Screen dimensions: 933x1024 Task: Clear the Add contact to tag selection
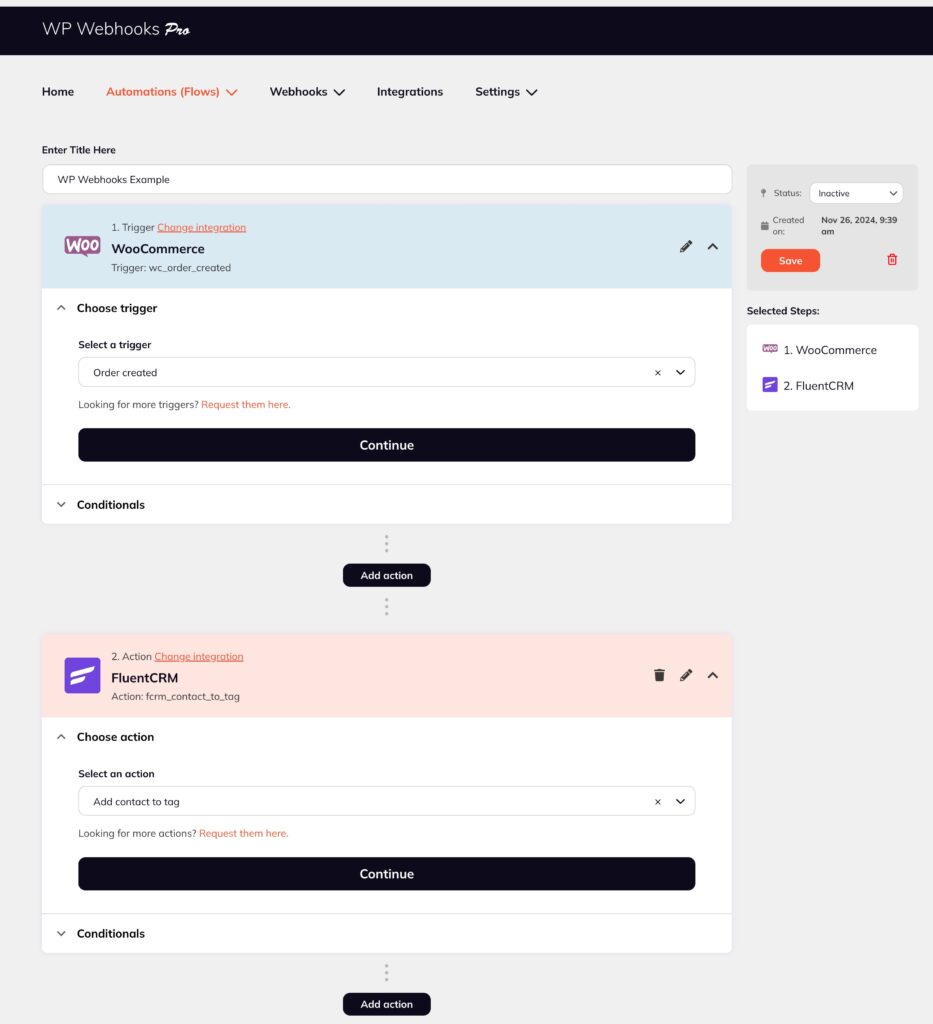(x=657, y=801)
